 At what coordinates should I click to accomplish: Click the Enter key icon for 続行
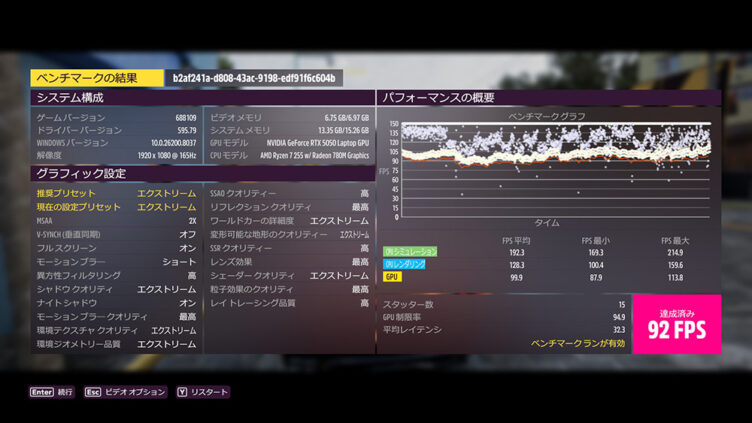(42, 392)
